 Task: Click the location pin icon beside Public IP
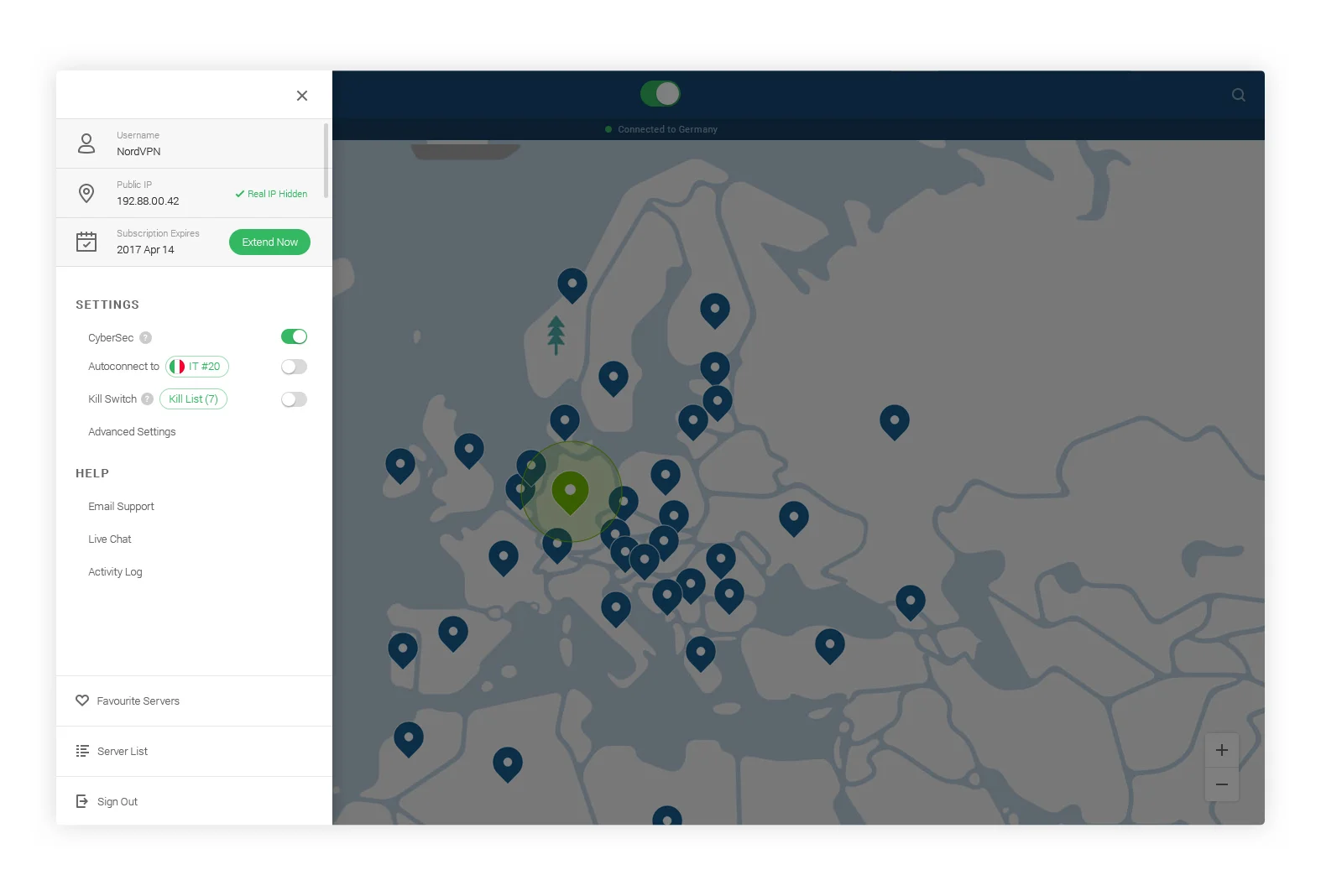(86, 193)
